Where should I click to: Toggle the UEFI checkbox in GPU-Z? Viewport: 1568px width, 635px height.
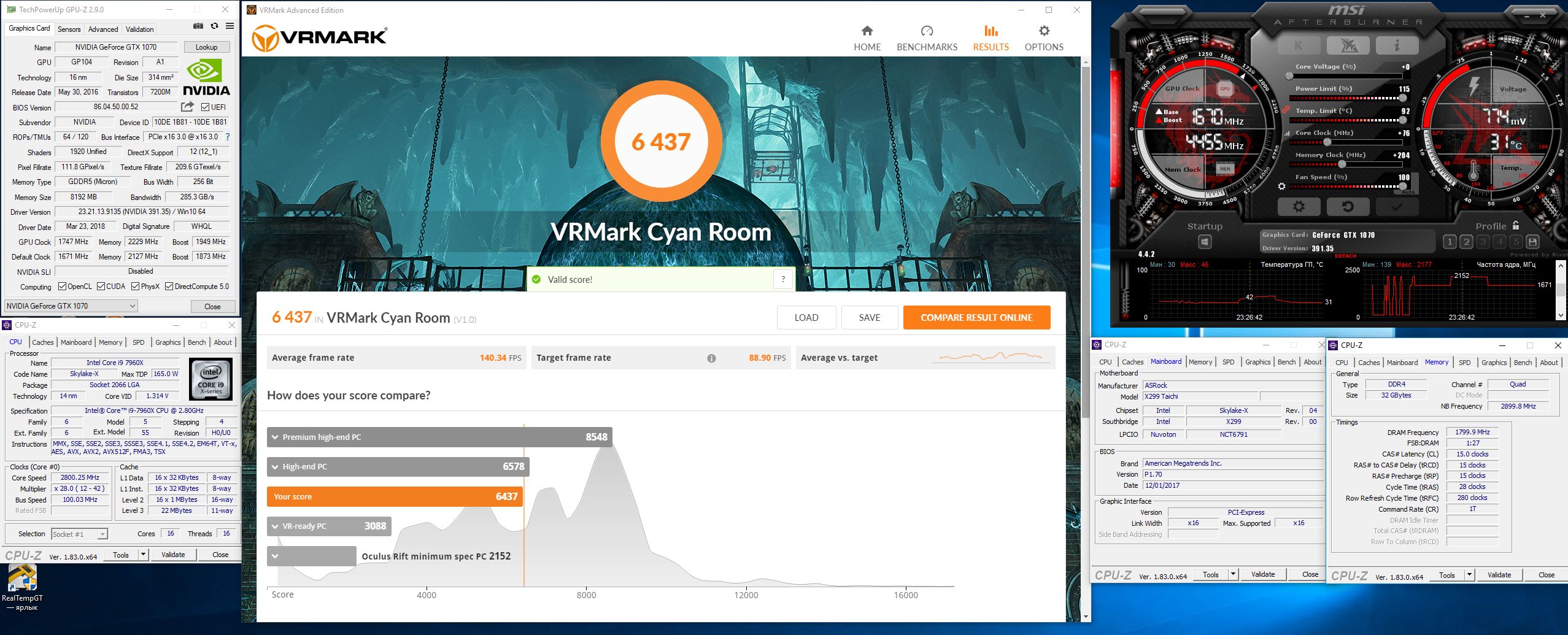(x=205, y=107)
